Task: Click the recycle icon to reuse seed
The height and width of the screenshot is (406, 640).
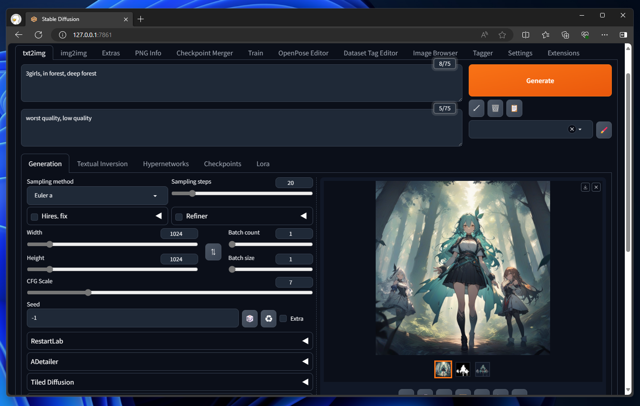Action: [268, 319]
